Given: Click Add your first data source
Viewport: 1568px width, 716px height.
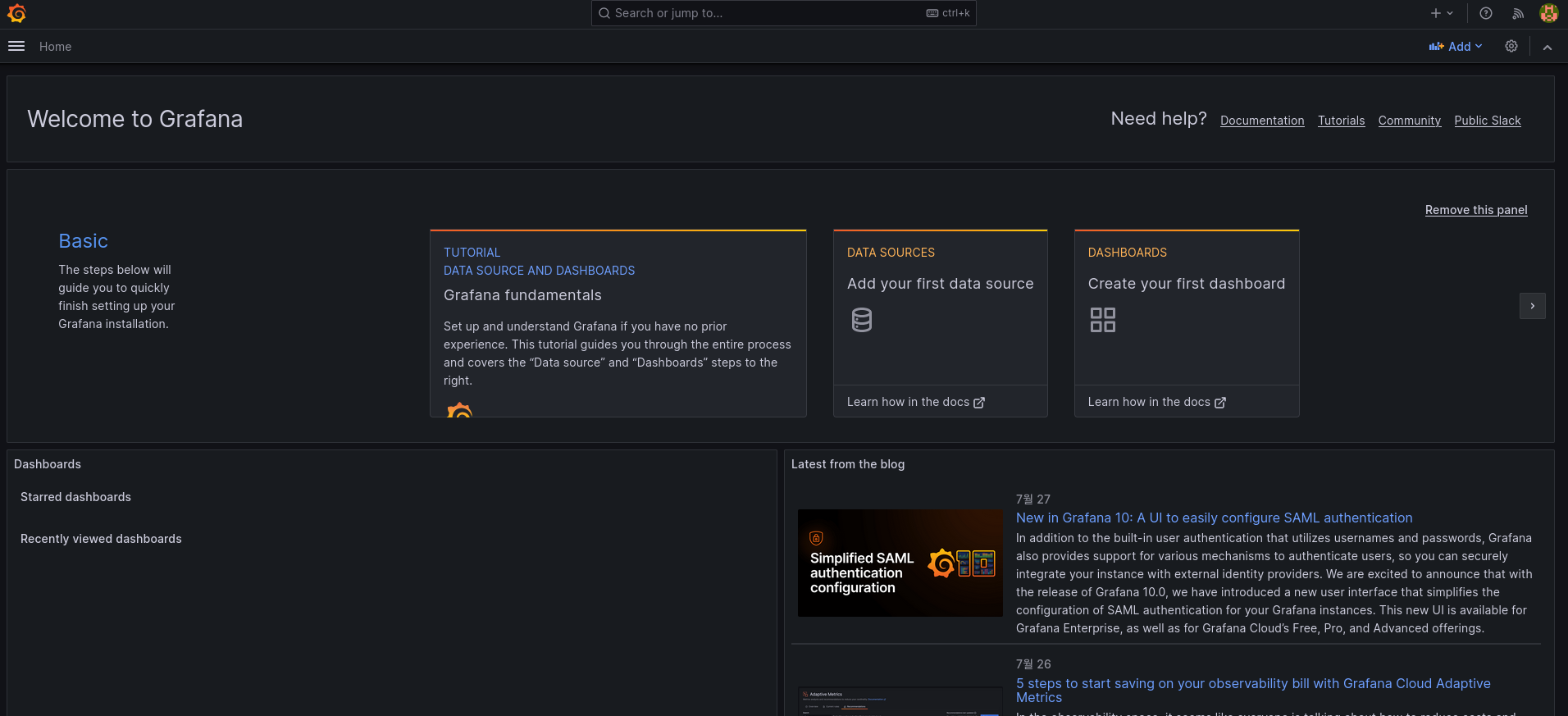Looking at the screenshot, I should 940,284.
